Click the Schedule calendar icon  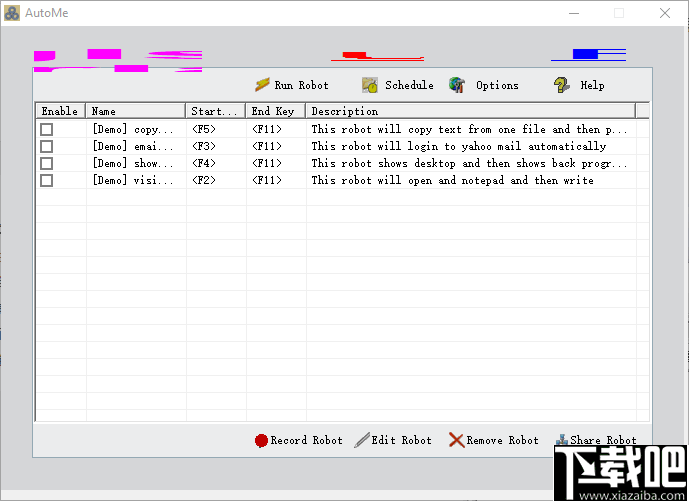[370, 85]
